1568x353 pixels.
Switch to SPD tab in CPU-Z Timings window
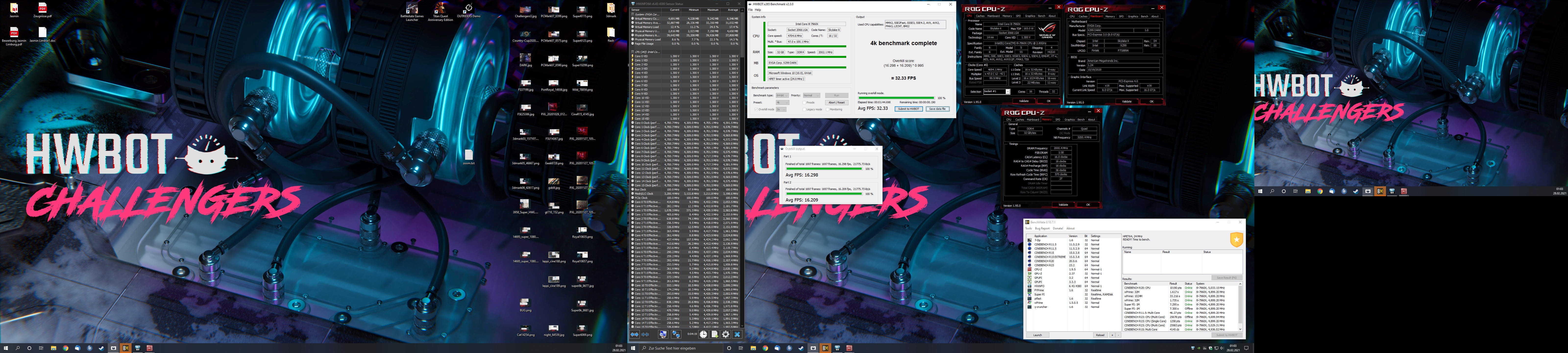(1058, 120)
